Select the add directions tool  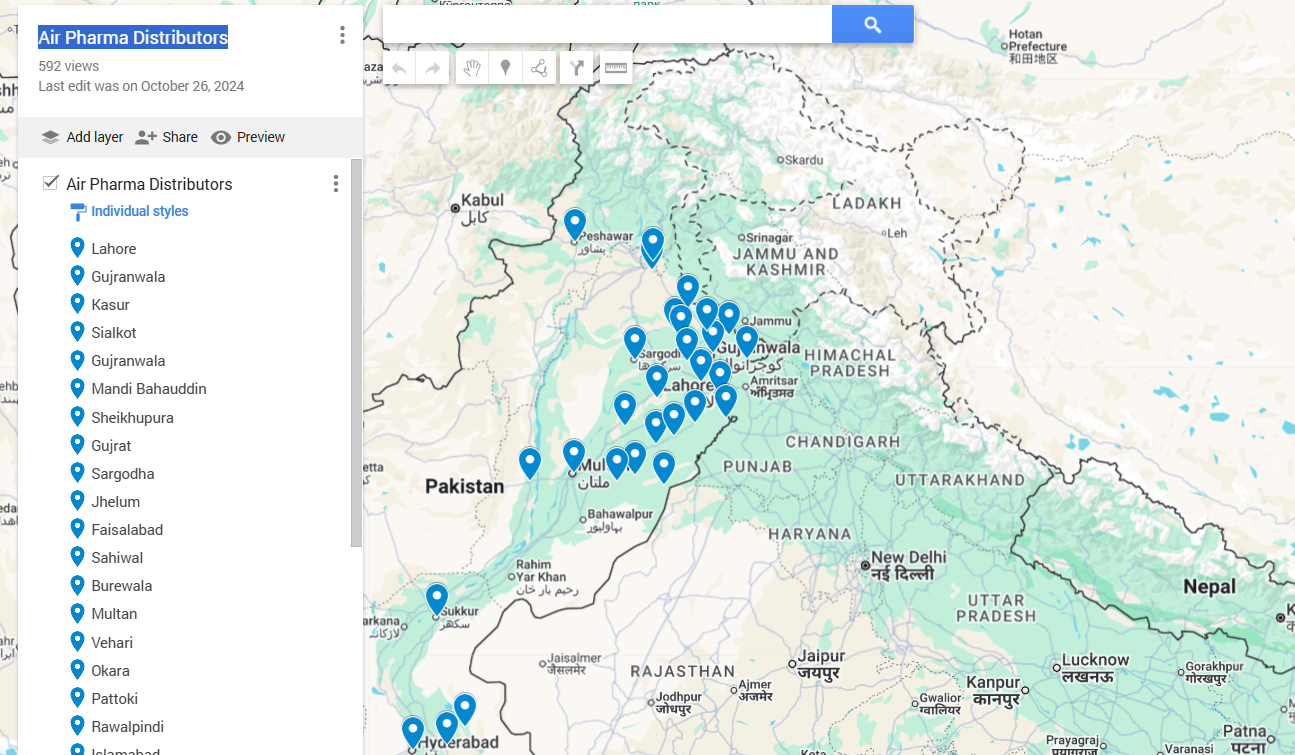(576, 68)
